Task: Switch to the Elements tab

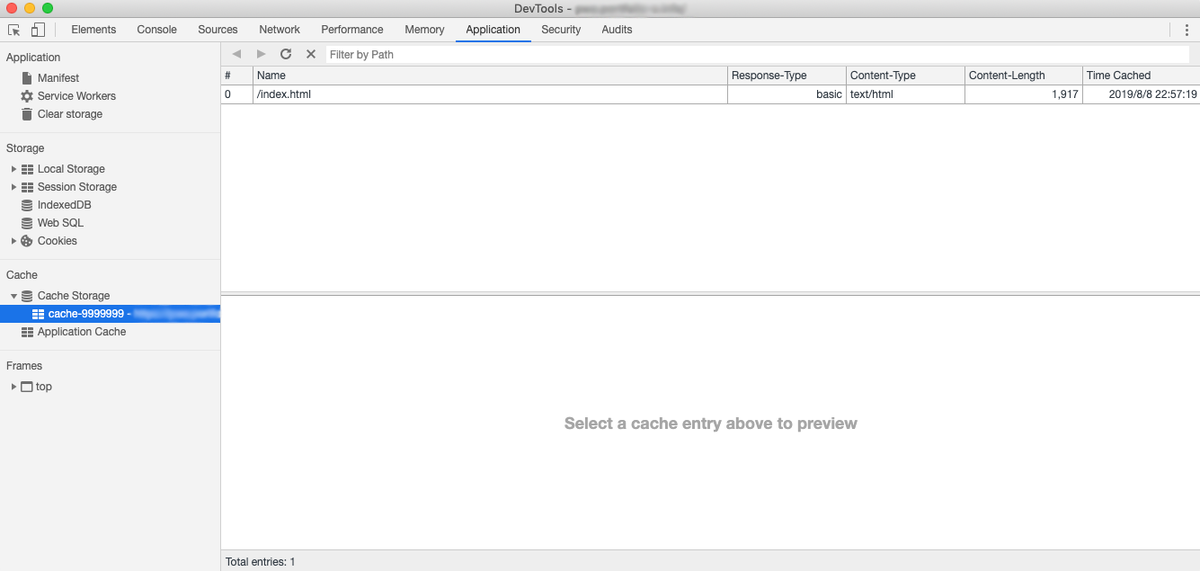Action: point(94,30)
